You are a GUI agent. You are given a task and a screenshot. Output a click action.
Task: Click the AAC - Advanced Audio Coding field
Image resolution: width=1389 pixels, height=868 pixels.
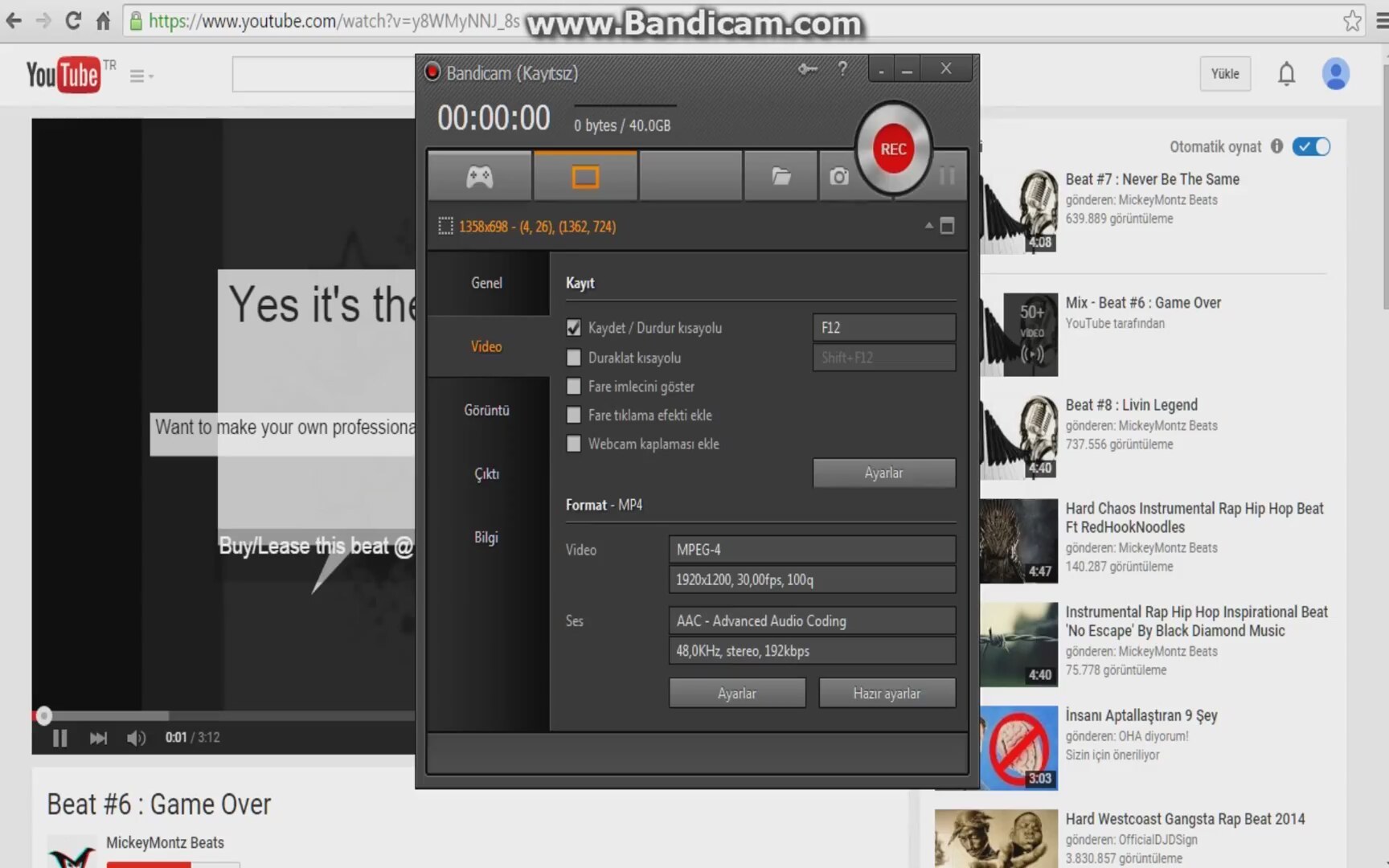click(812, 620)
